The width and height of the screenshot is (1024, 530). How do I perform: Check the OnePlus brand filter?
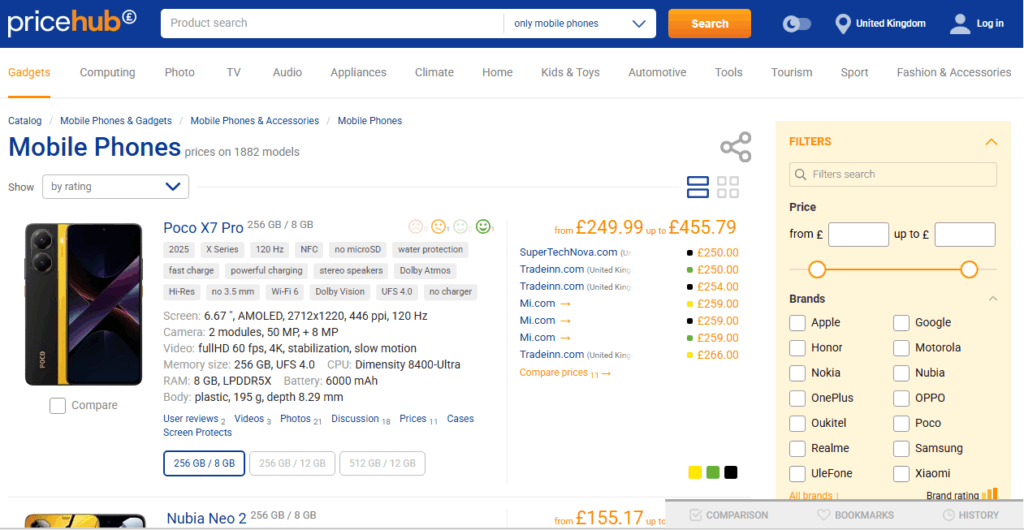pos(797,398)
